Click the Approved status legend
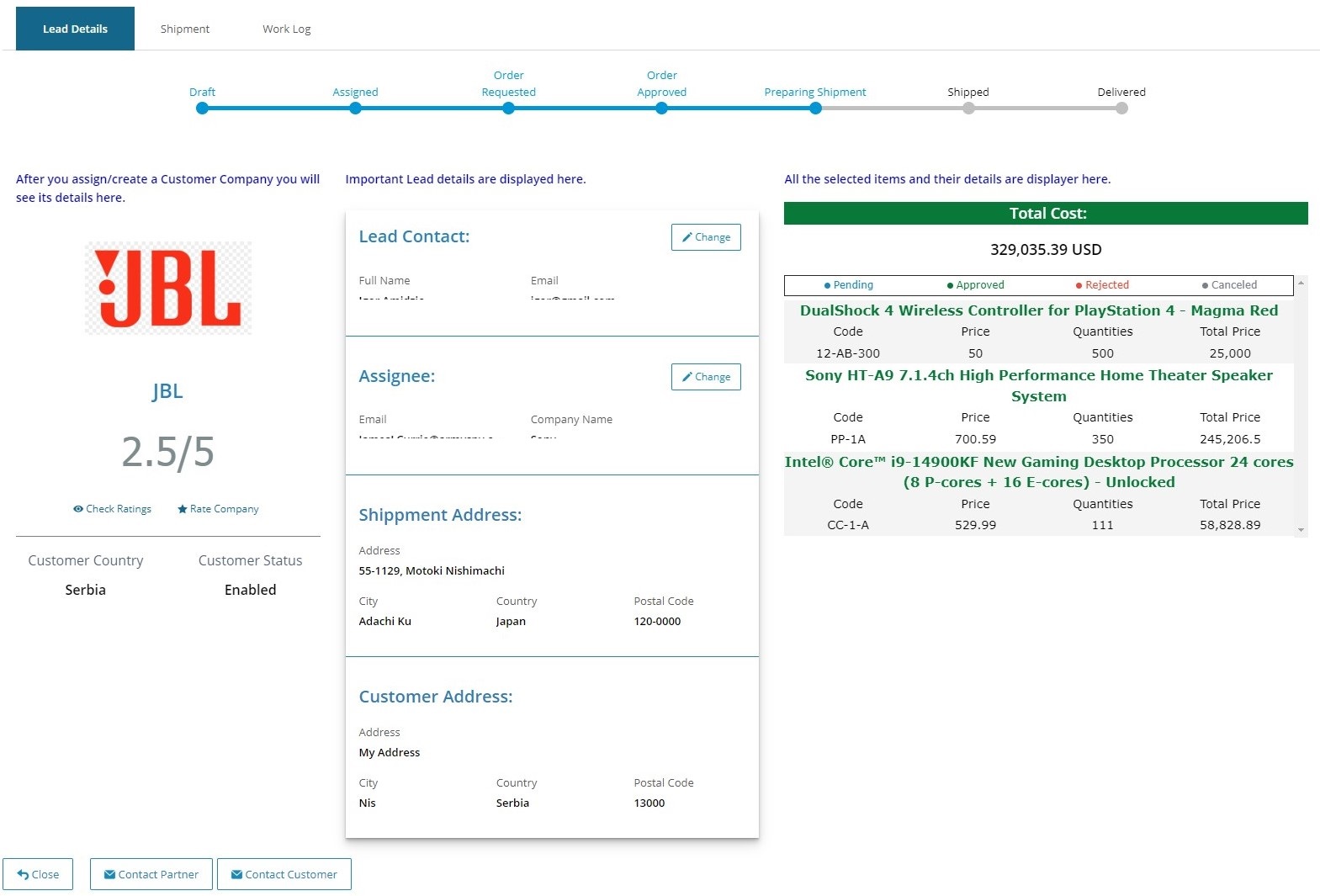Viewport: 1320px width, 896px height. click(975, 285)
